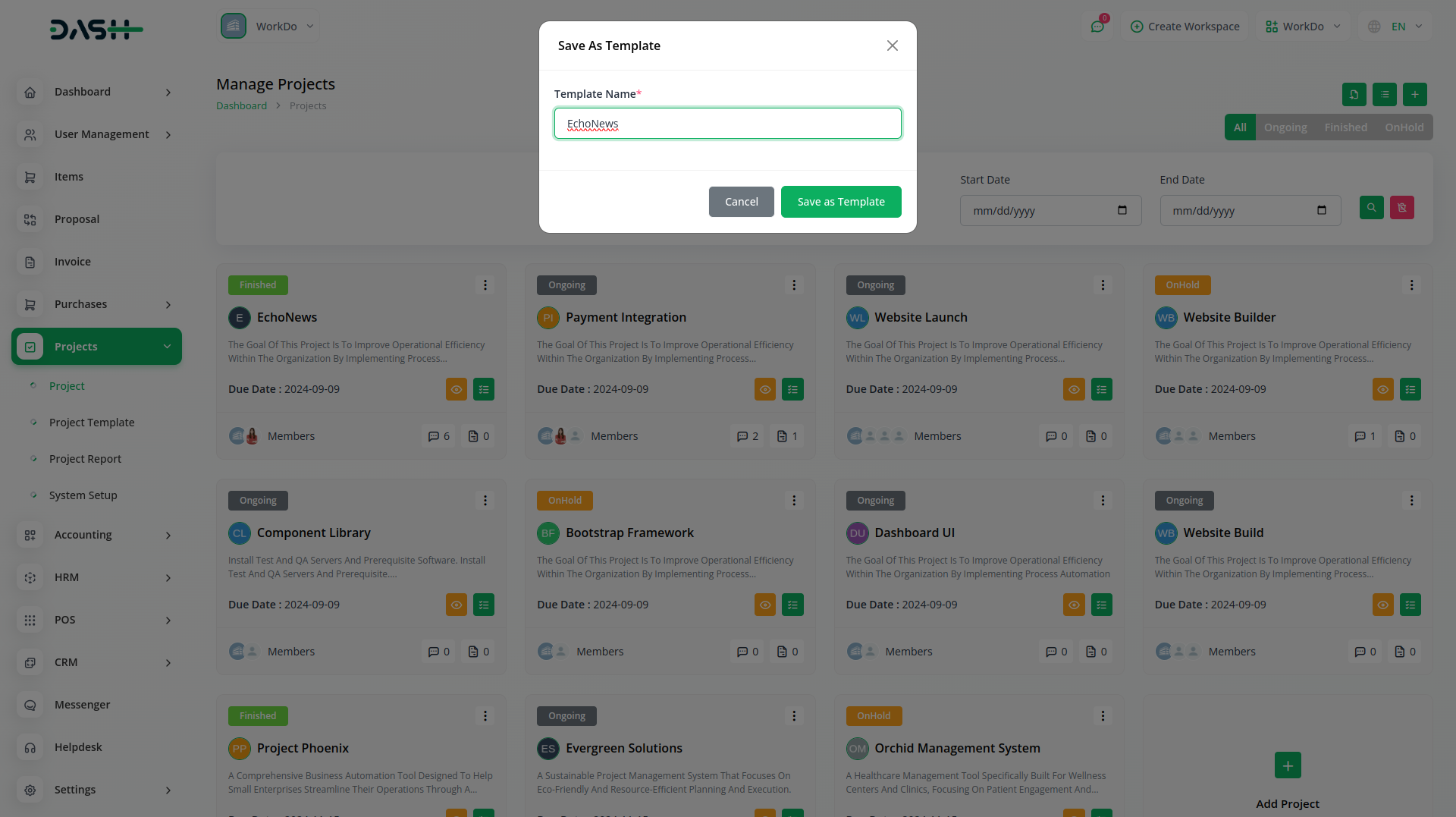Open the POS grid icon
The image size is (1456, 817).
tap(30, 620)
